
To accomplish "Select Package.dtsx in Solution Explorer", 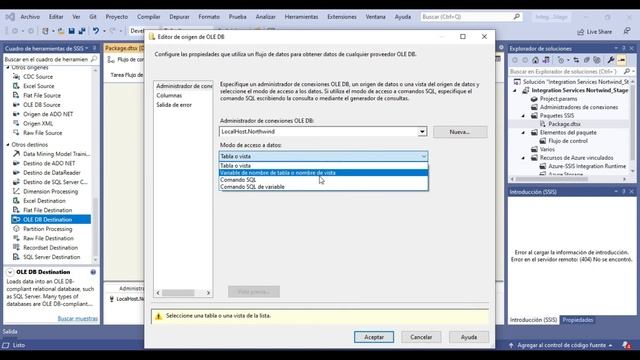I will click(x=564, y=124).
